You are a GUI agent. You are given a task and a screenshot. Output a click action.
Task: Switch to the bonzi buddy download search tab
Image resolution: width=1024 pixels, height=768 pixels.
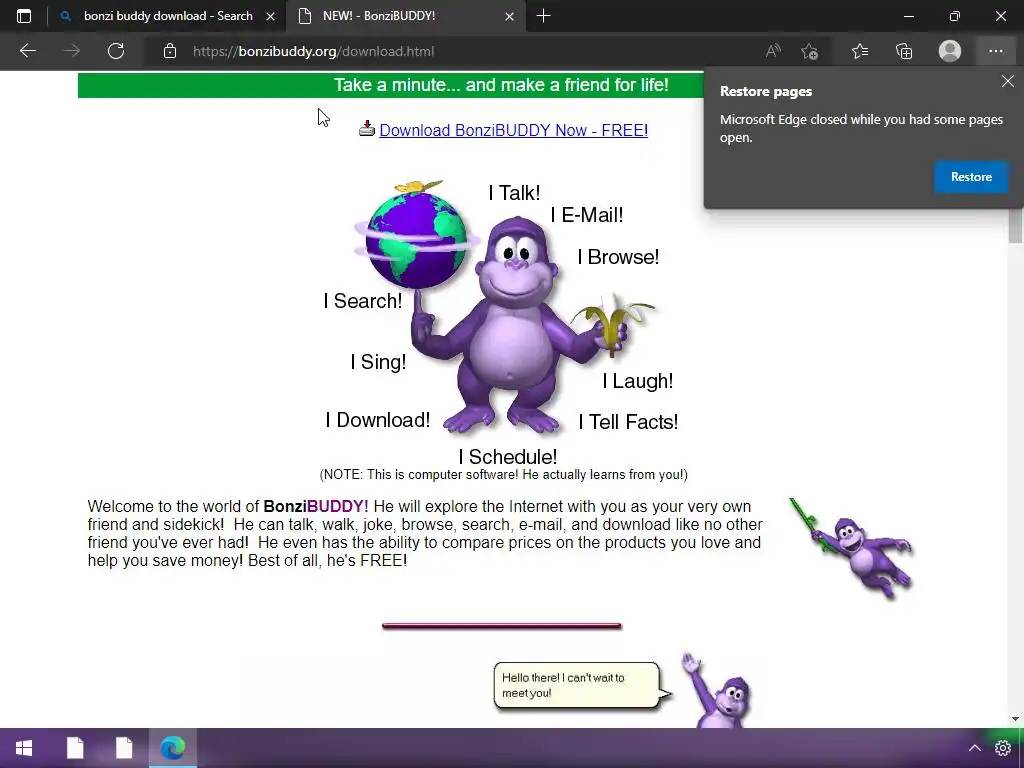167,16
